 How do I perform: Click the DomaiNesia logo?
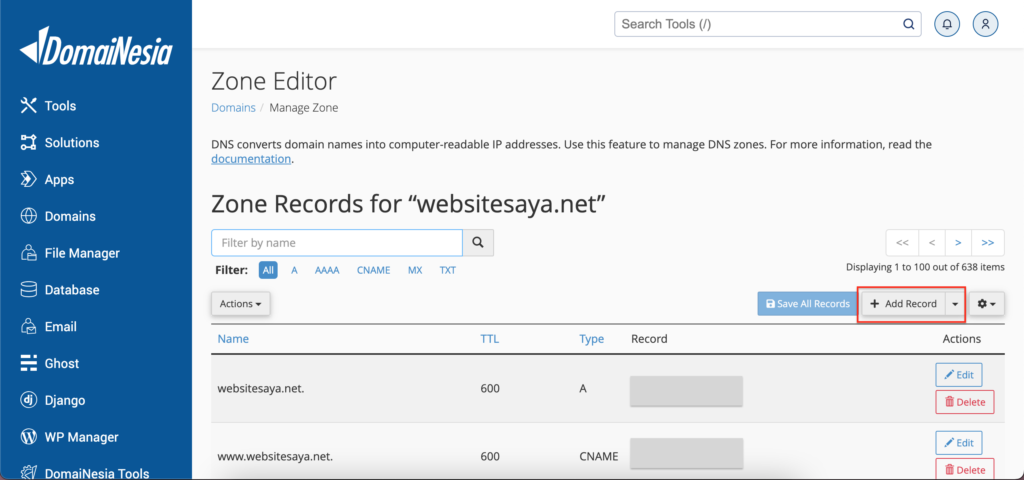pyautogui.click(x=96, y=46)
